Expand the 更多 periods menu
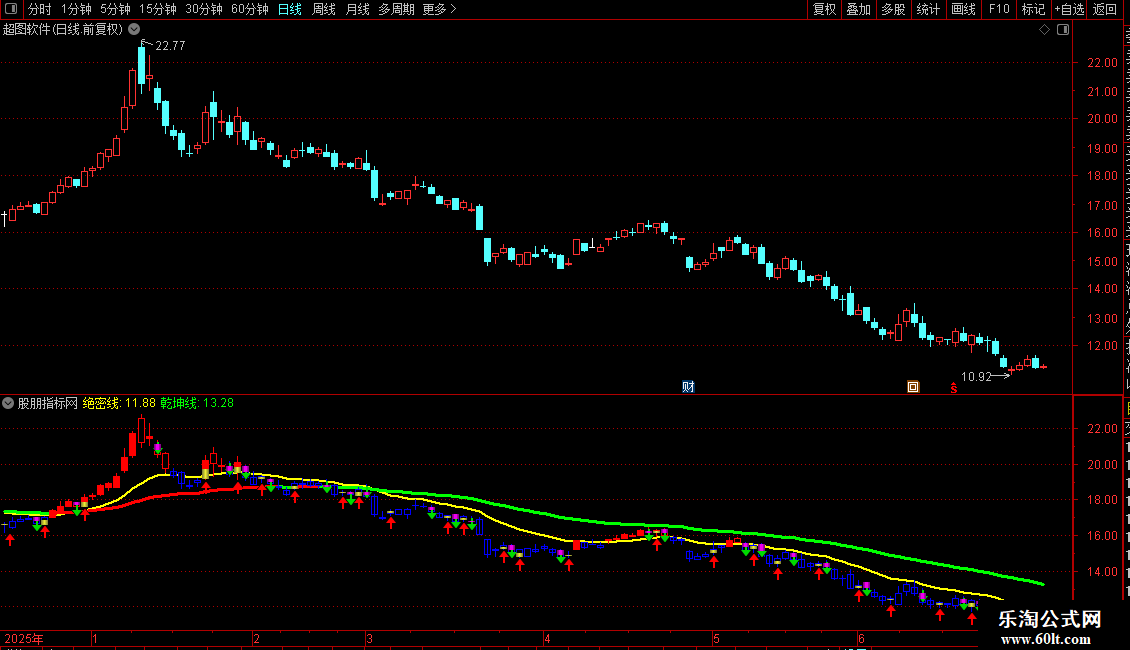This screenshot has width=1130, height=650. (x=439, y=9)
